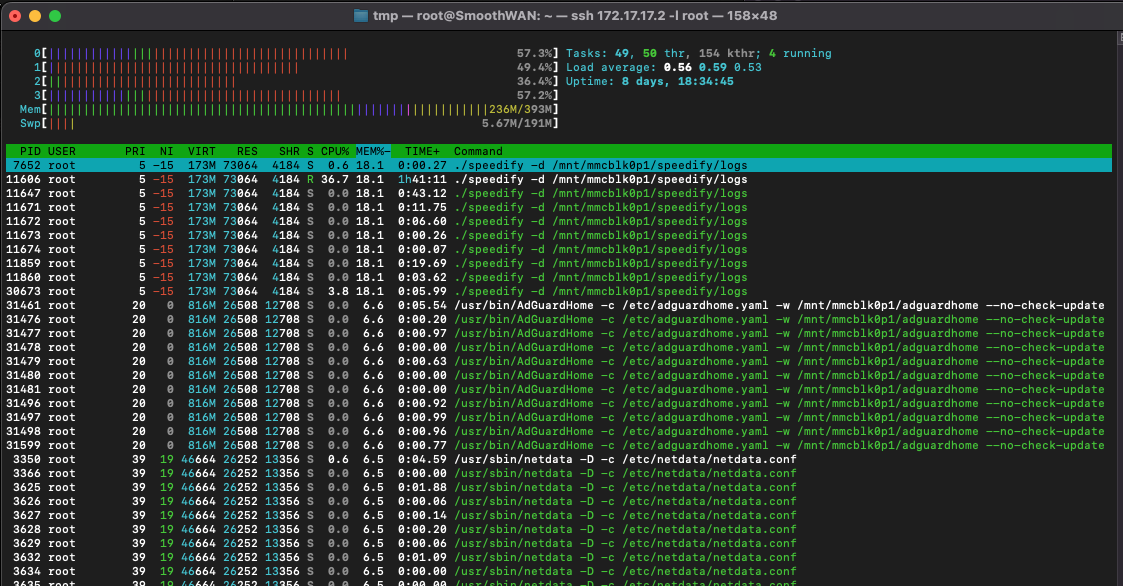Click the Swp usage meter showing 5.67M/191M
The image size is (1123, 586).
point(289,123)
